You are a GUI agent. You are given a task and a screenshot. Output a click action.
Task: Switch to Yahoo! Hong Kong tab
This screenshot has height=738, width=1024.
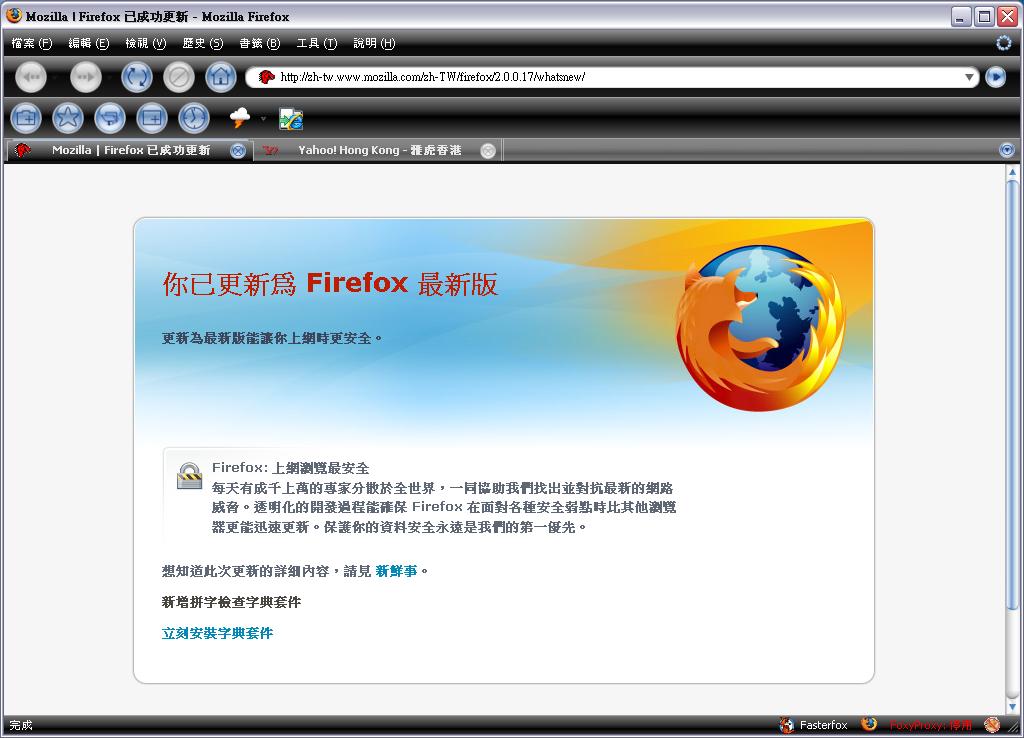pos(379,150)
